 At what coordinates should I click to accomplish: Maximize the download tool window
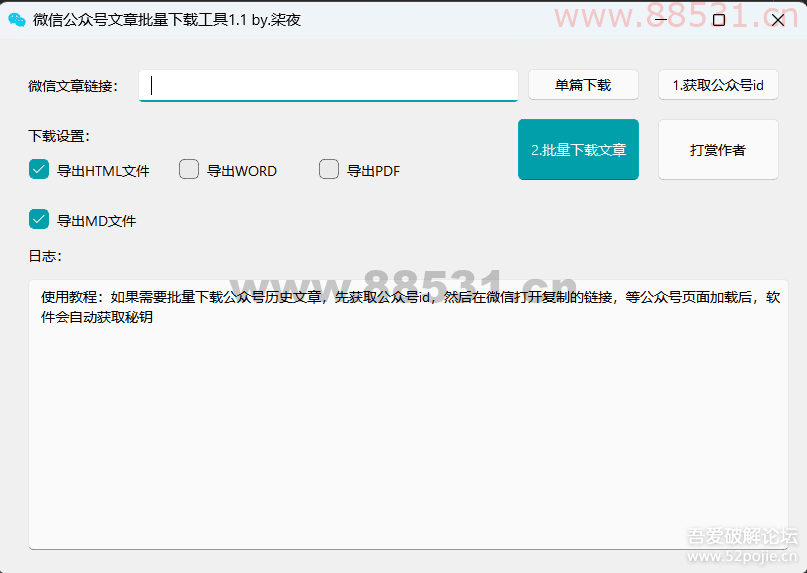click(x=718, y=19)
